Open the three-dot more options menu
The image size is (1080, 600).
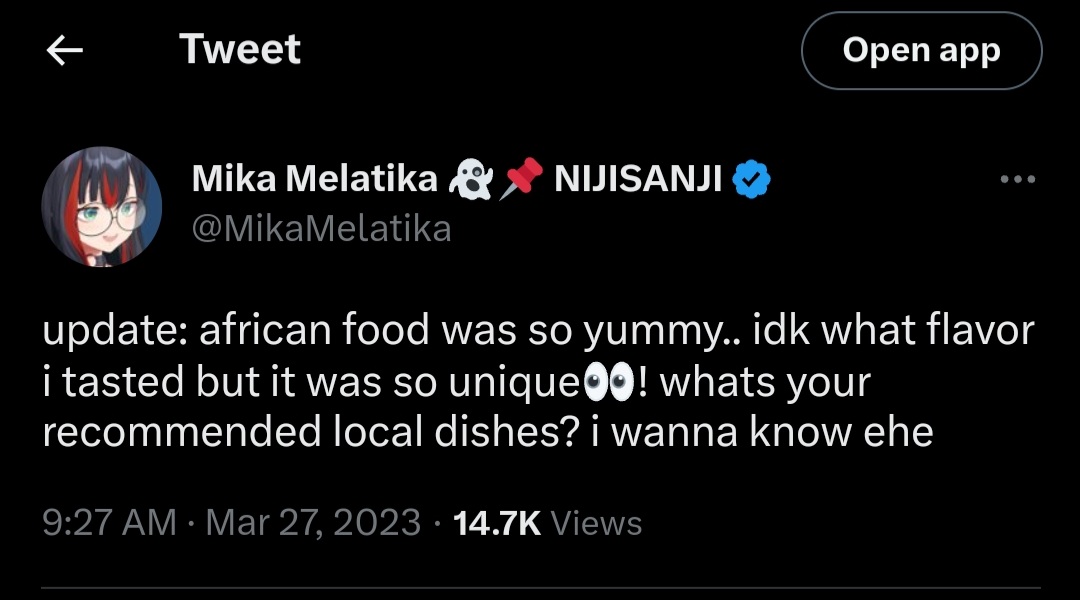(1018, 180)
